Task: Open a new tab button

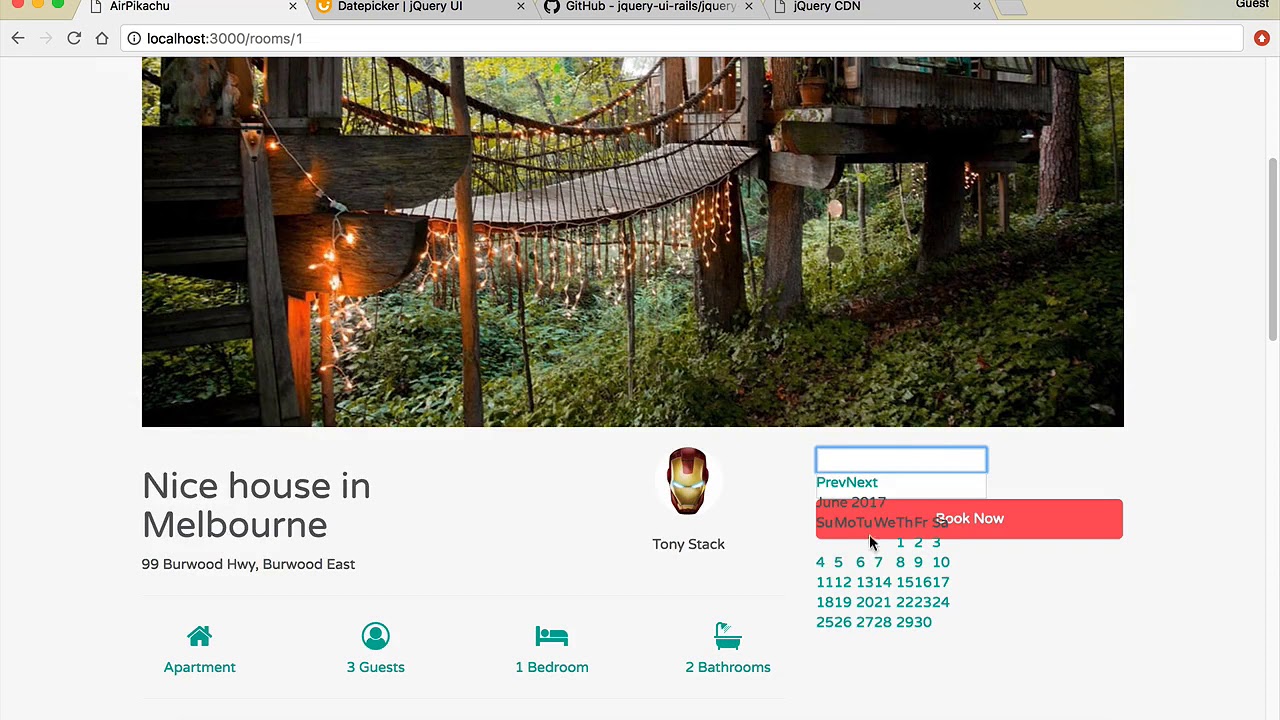Action: [1012, 7]
